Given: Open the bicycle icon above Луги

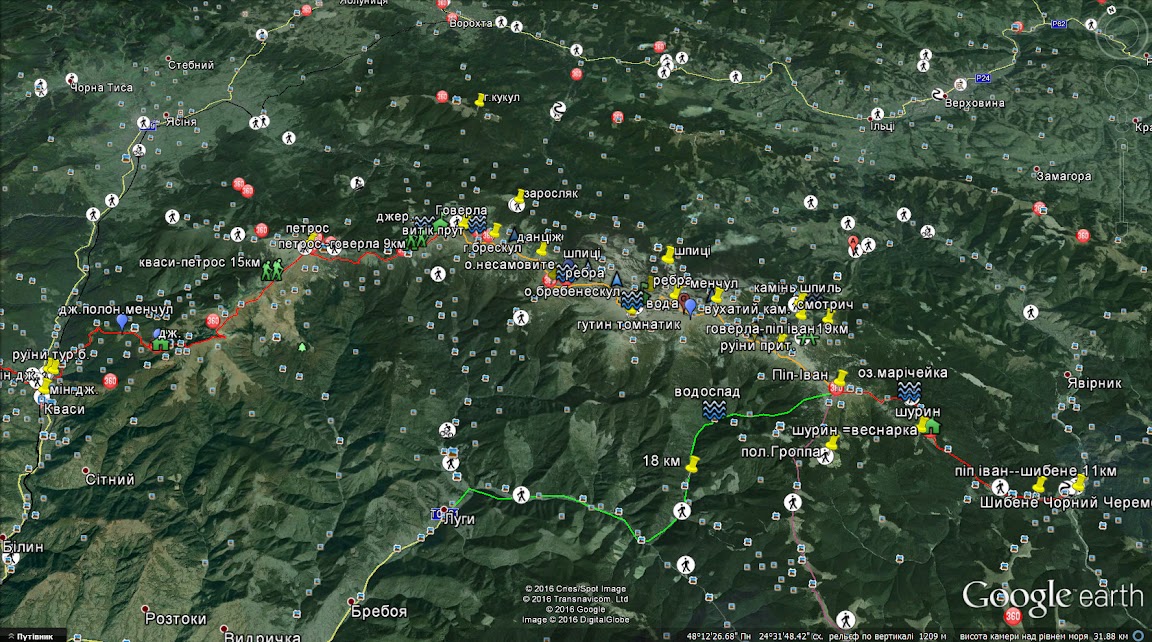Looking at the screenshot, I should (x=447, y=430).
